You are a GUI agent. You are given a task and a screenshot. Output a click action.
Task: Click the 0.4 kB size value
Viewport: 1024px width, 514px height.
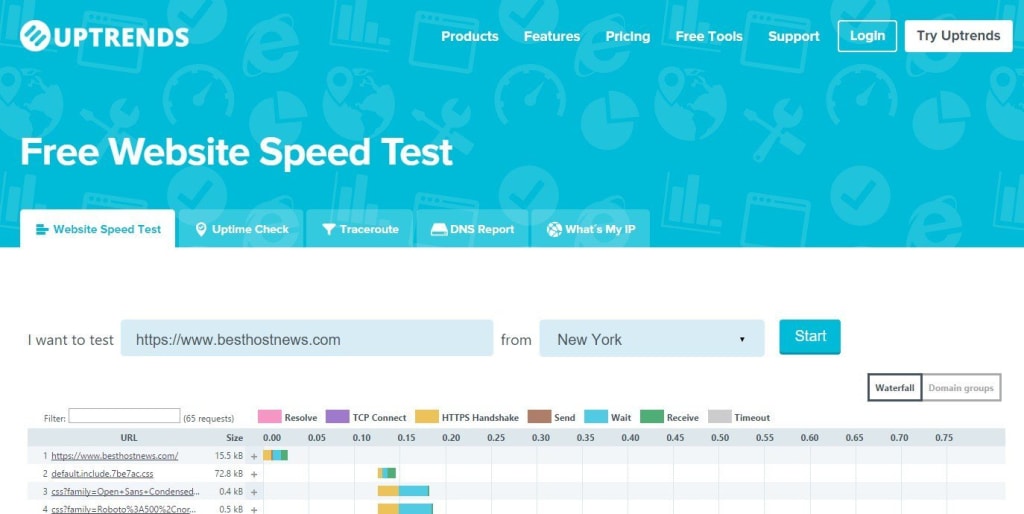tap(231, 491)
